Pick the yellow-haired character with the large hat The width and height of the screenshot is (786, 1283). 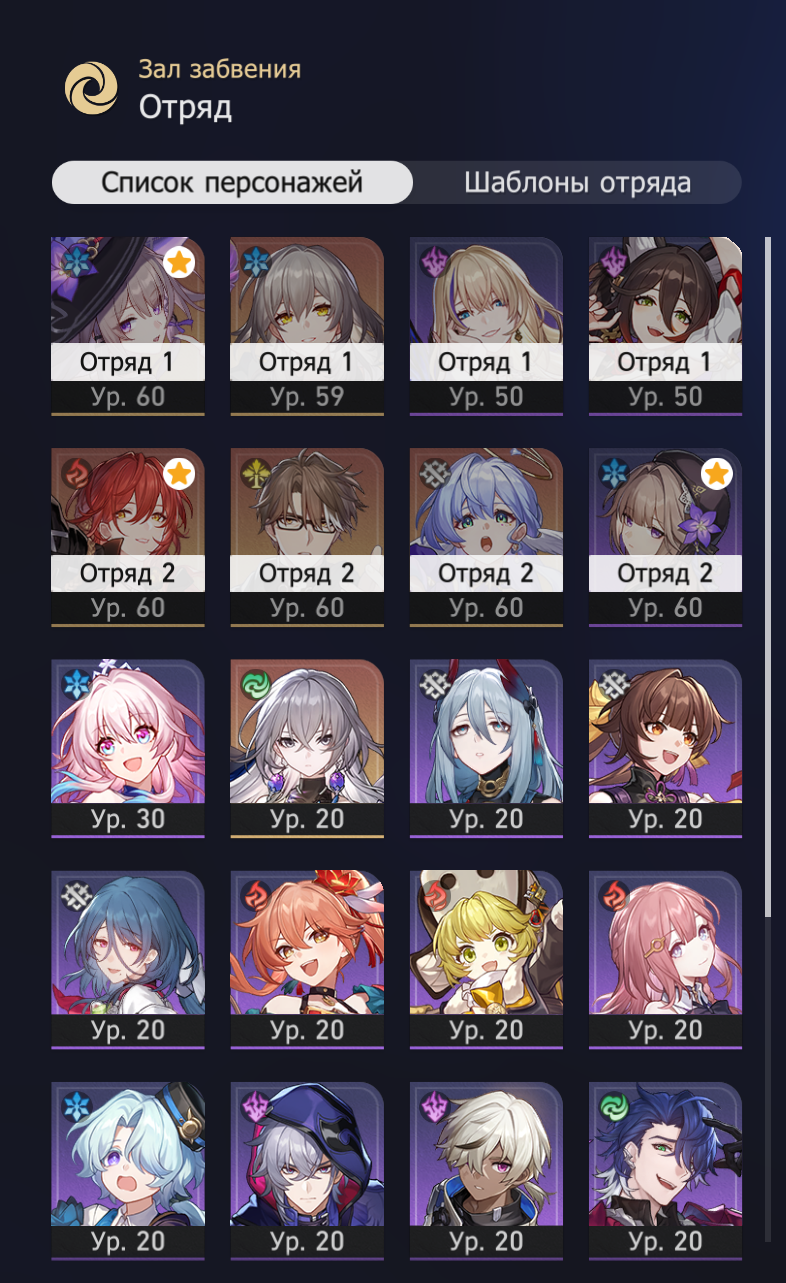[x=486, y=960]
